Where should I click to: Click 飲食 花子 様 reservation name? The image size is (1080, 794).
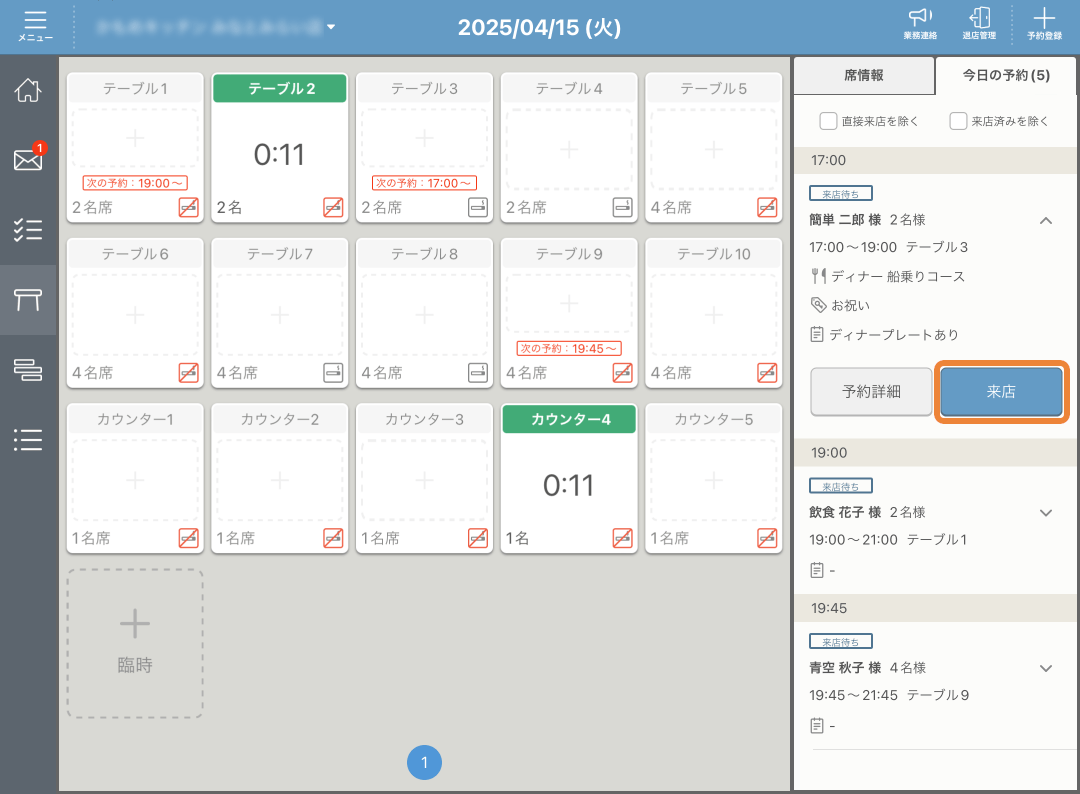(845, 512)
